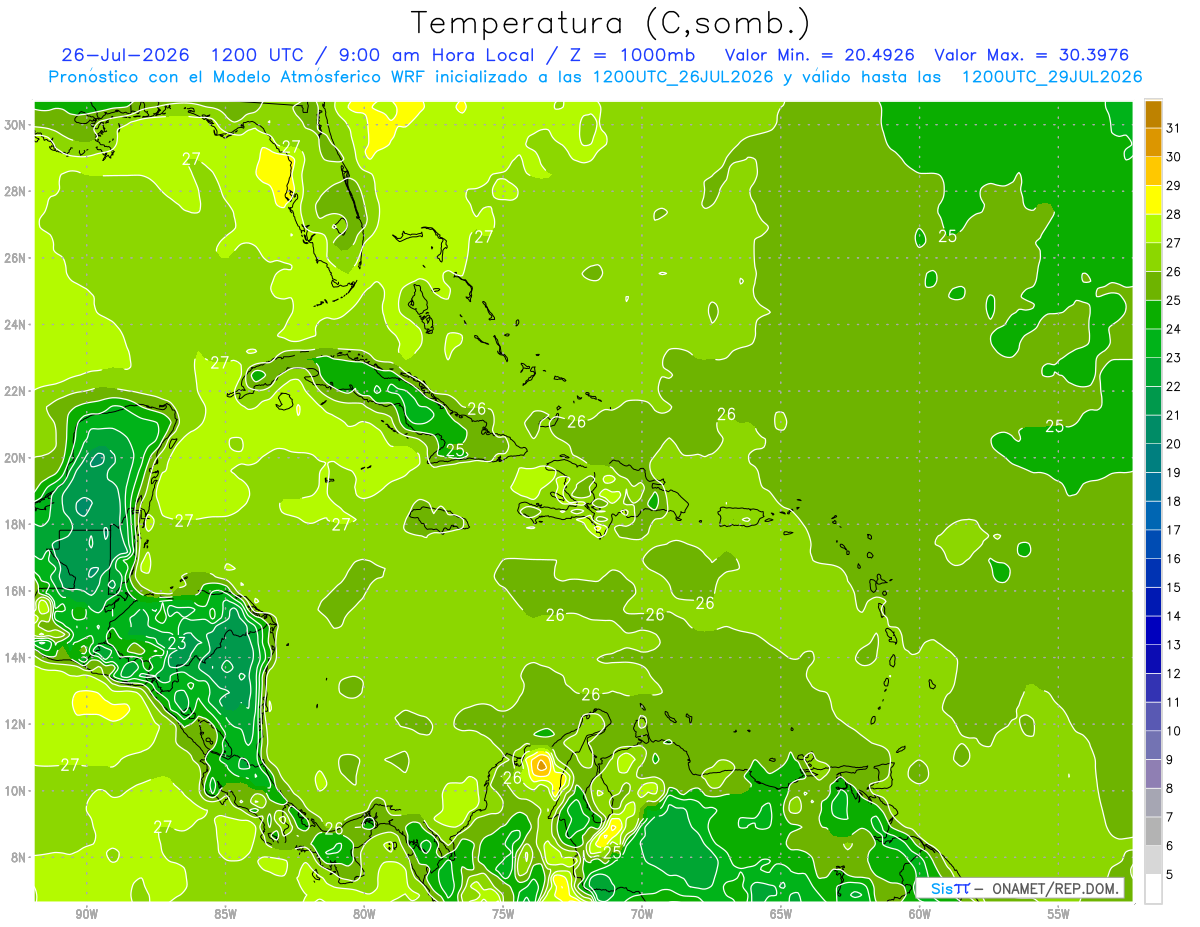Click the '21' legend value

point(1174,415)
